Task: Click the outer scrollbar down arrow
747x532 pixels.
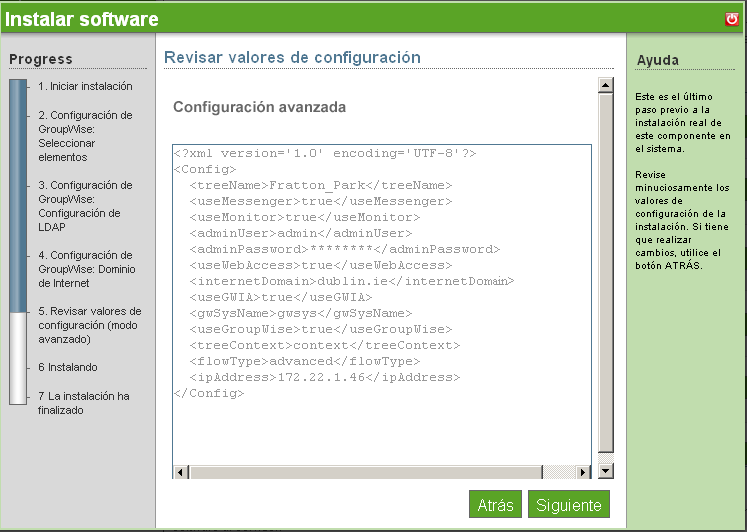Action: [606, 471]
